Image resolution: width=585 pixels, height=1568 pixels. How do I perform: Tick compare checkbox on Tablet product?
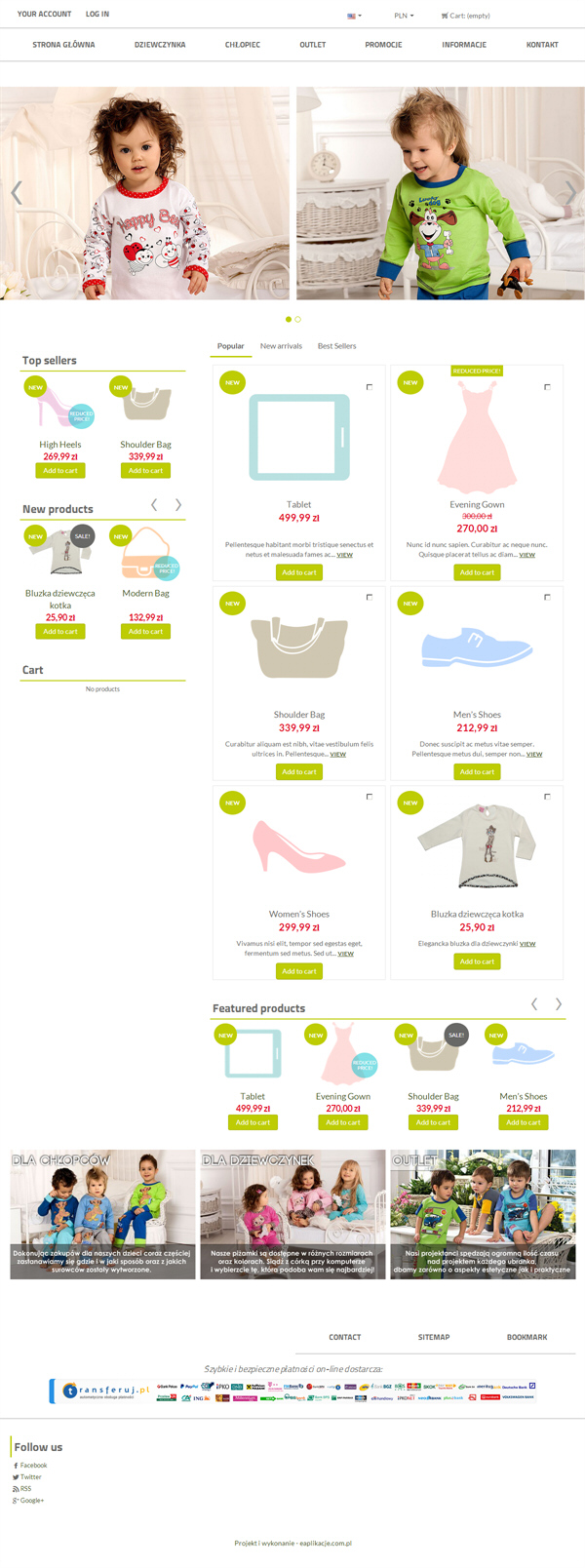point(370,387)
